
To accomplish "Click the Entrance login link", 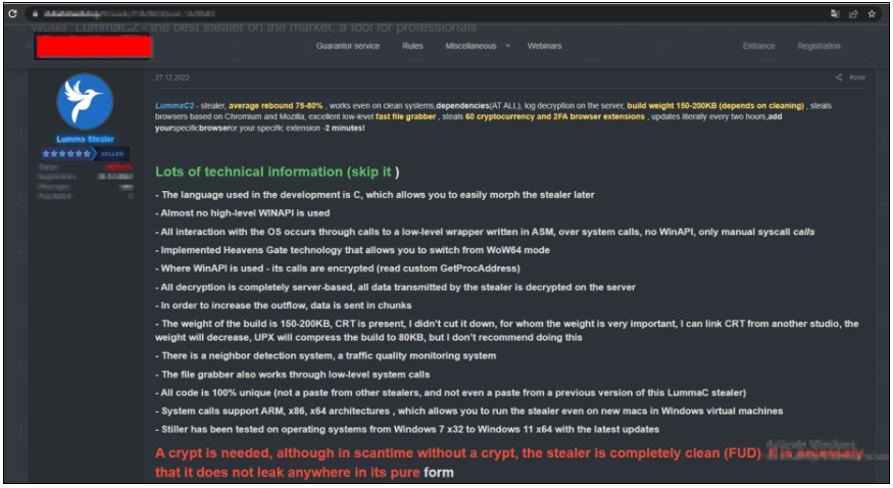I will (x=759, y=46).
